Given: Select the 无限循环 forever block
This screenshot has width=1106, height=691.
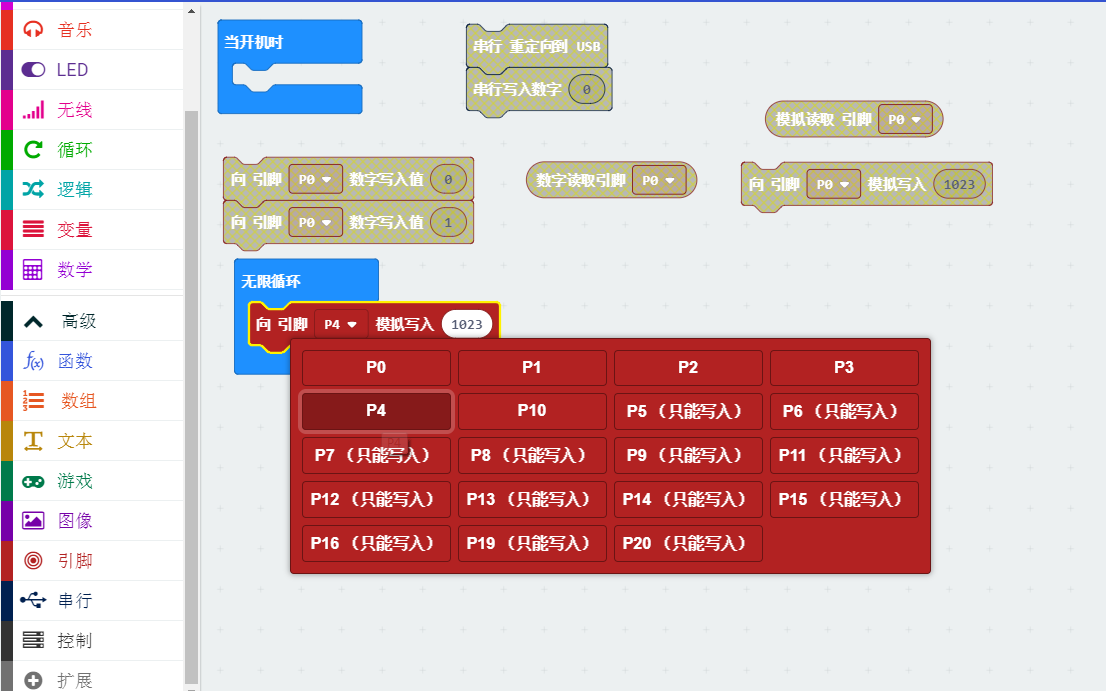Looking at the screenshot, I should click(305, 281).
